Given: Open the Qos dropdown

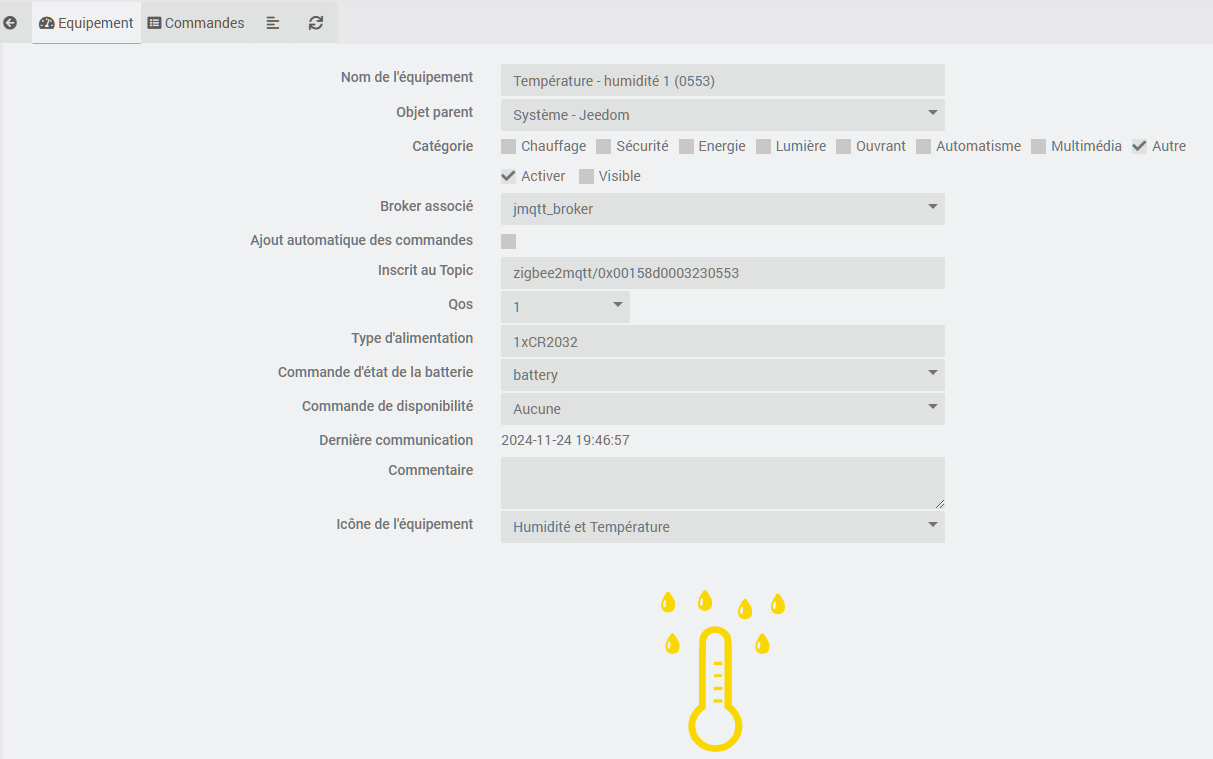Looking at the screenshot, I should 565,307.
